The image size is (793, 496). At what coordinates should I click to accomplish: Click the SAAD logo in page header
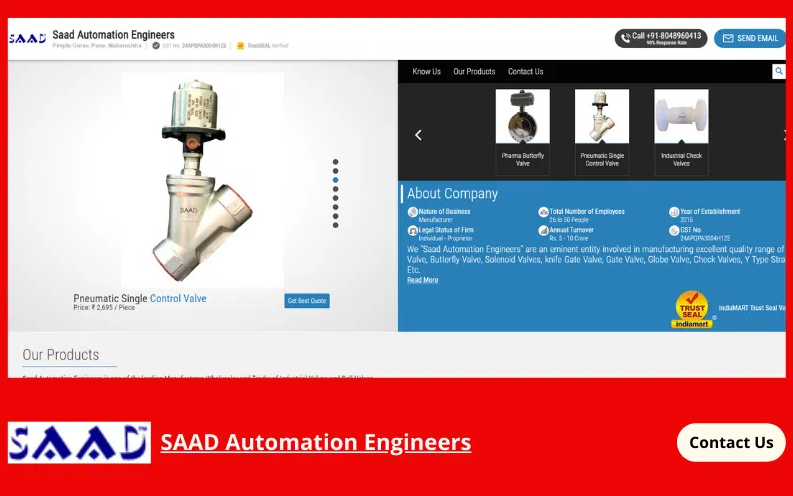point(27,38)
